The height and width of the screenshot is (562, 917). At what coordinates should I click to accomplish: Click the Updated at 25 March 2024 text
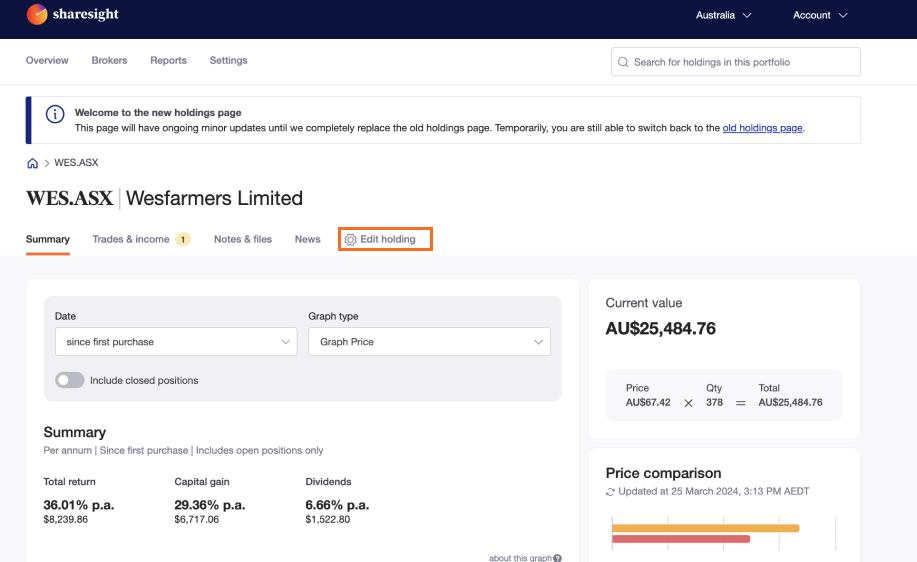(x=713, y=491)
